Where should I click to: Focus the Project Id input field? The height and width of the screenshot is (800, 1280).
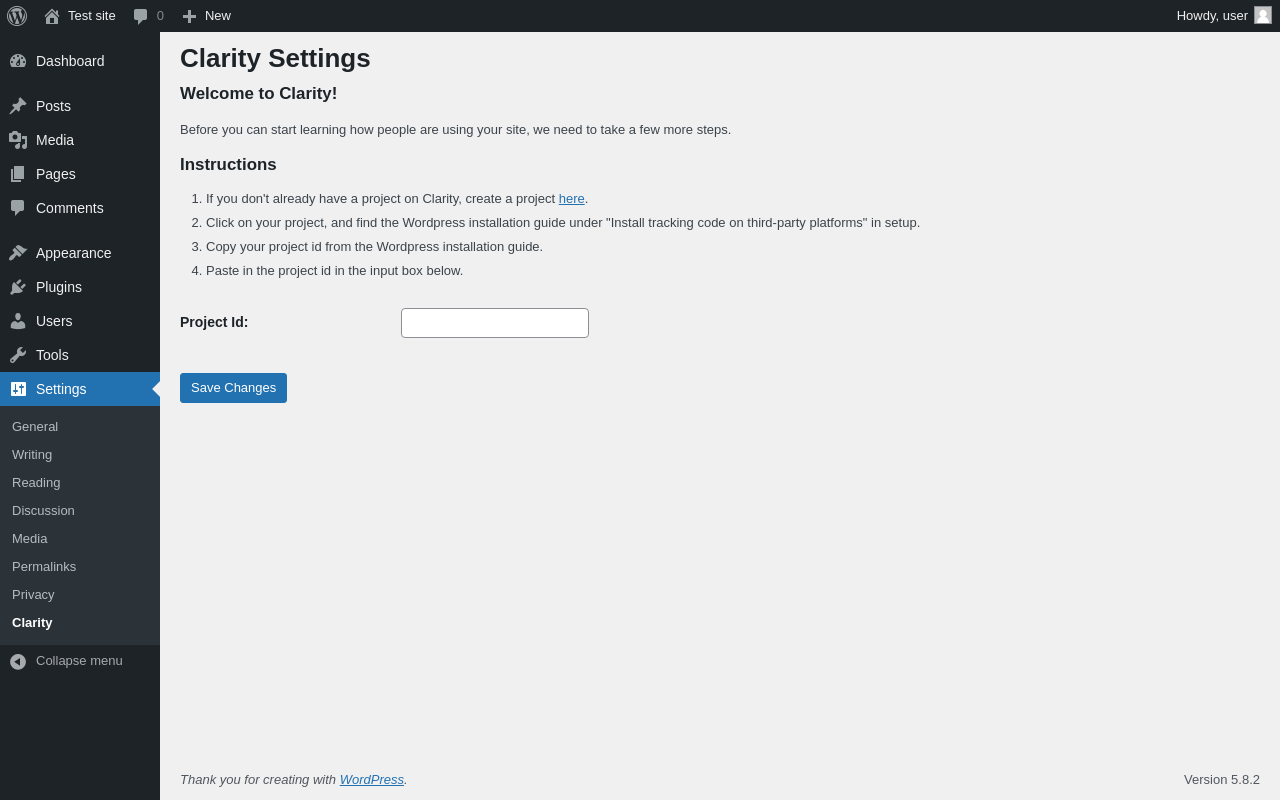[x=495, y=323]
